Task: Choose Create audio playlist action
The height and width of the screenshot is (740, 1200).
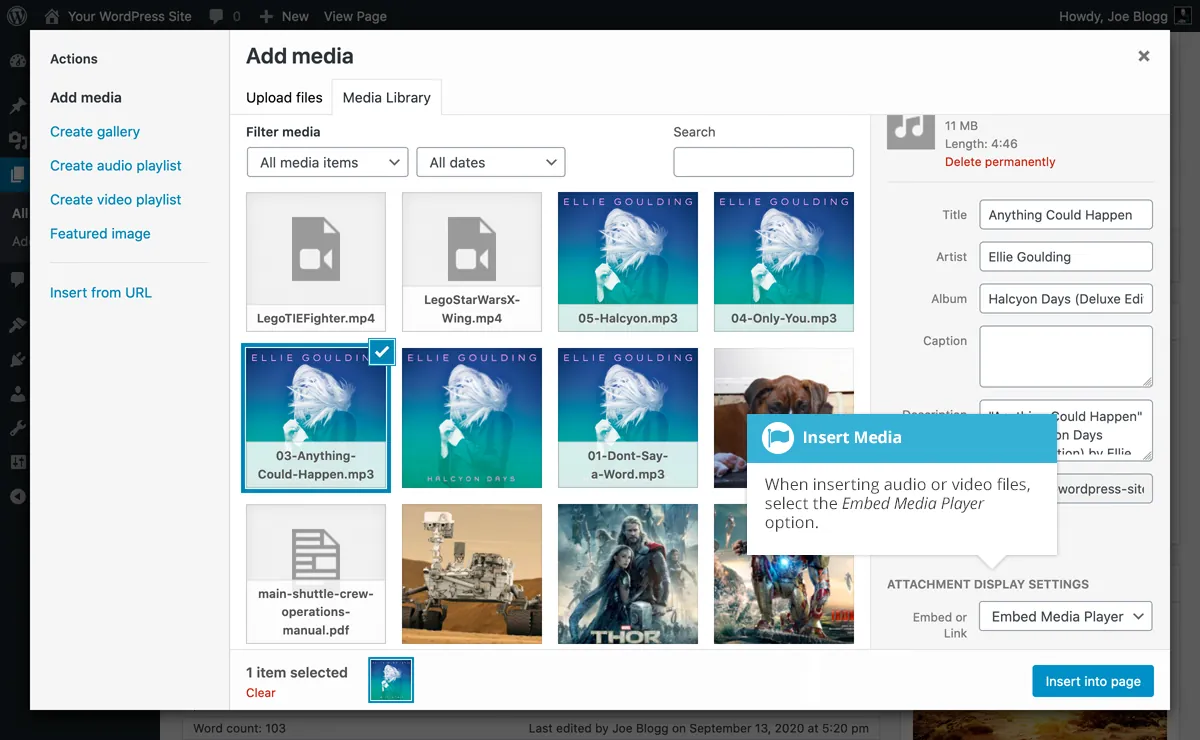Action: coord(116,165)
